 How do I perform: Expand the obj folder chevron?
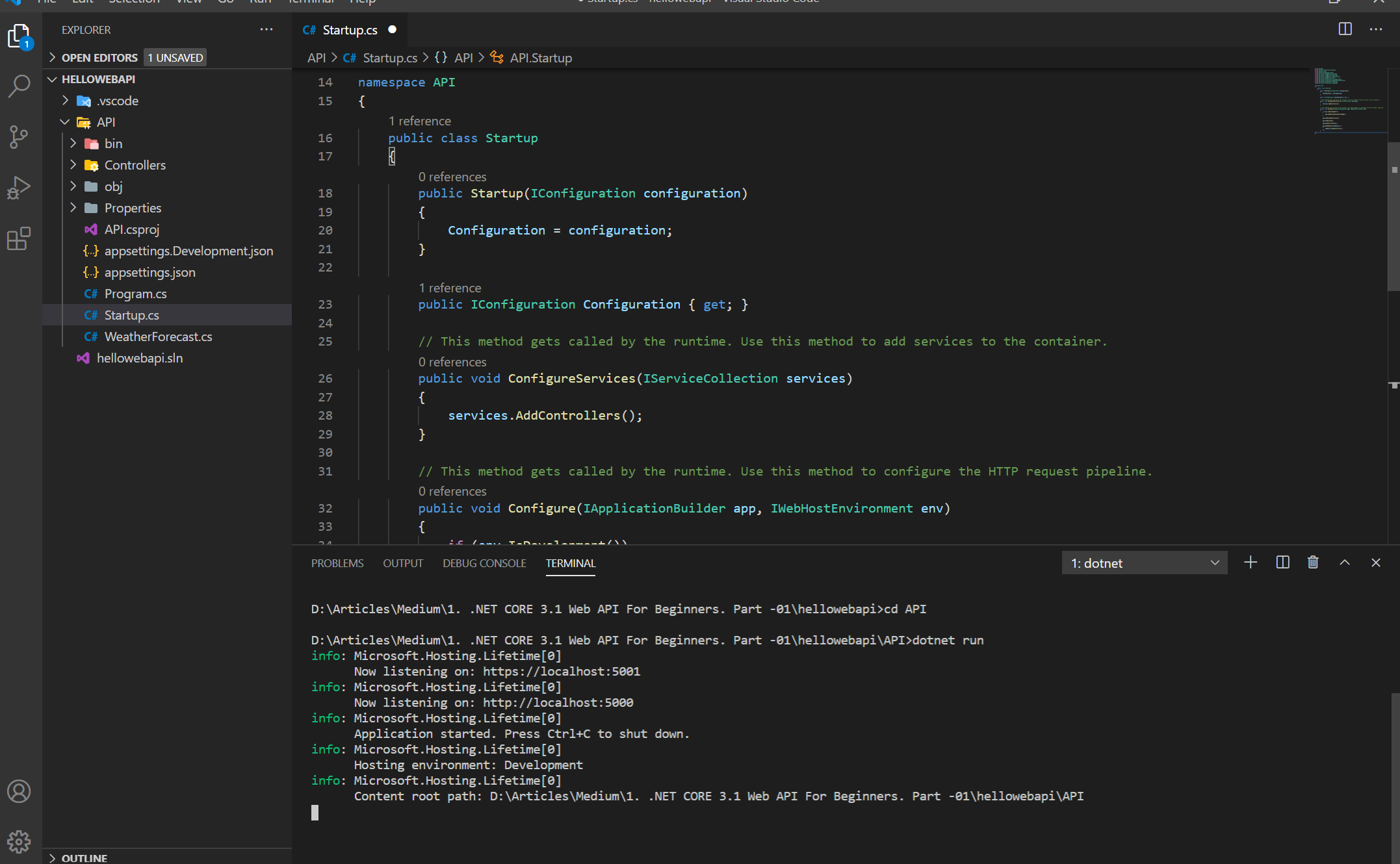(73, 186)
